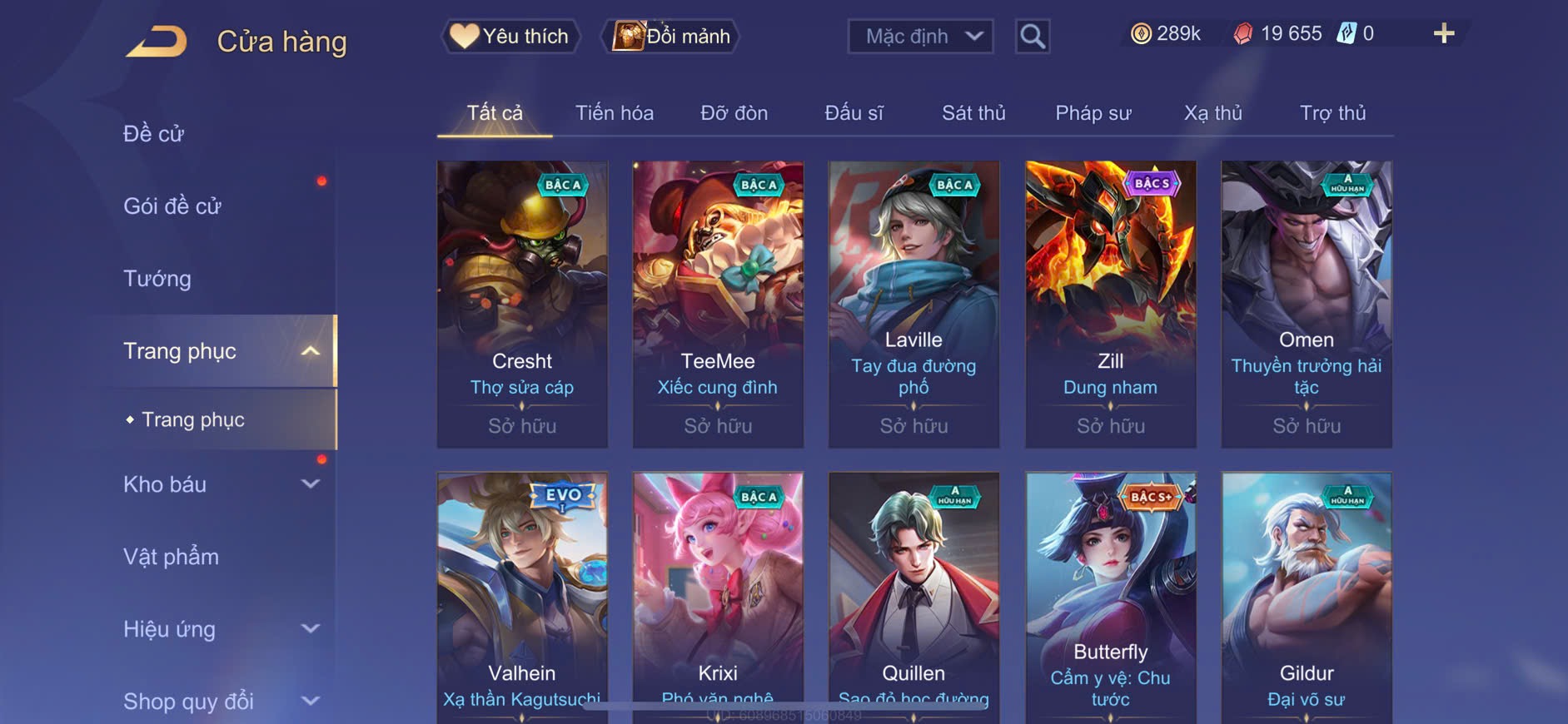Click the red gem currency icon
Viewport: 1568px width, 724px height.
[x=1243, y=34]
